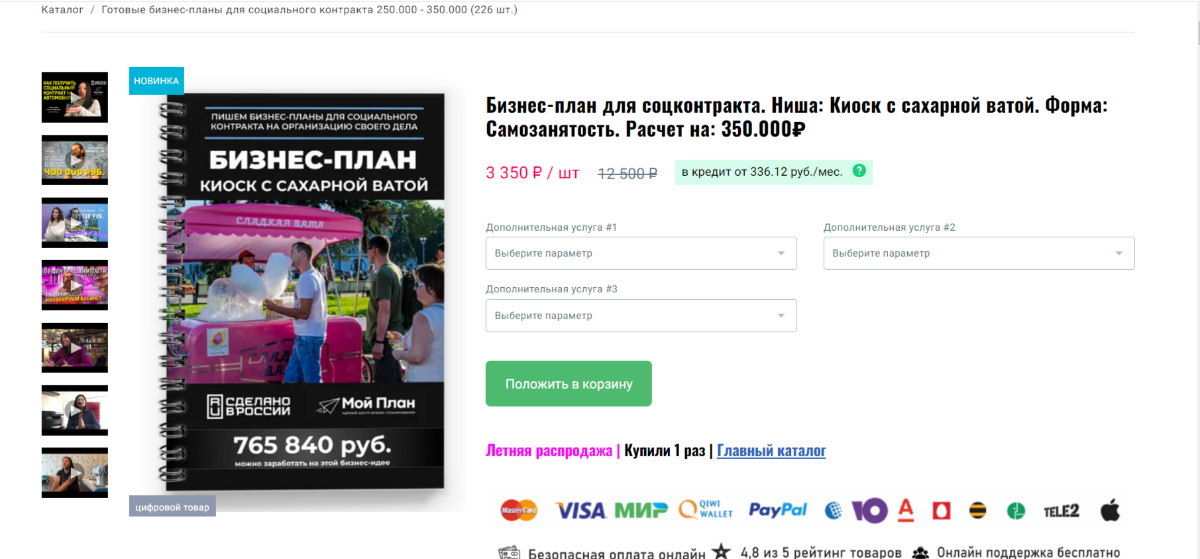The height and width of the screenshot is (559, 1200).
Task: Open Дополнительная услуга #2 dropdown
Action: [979, 253]
